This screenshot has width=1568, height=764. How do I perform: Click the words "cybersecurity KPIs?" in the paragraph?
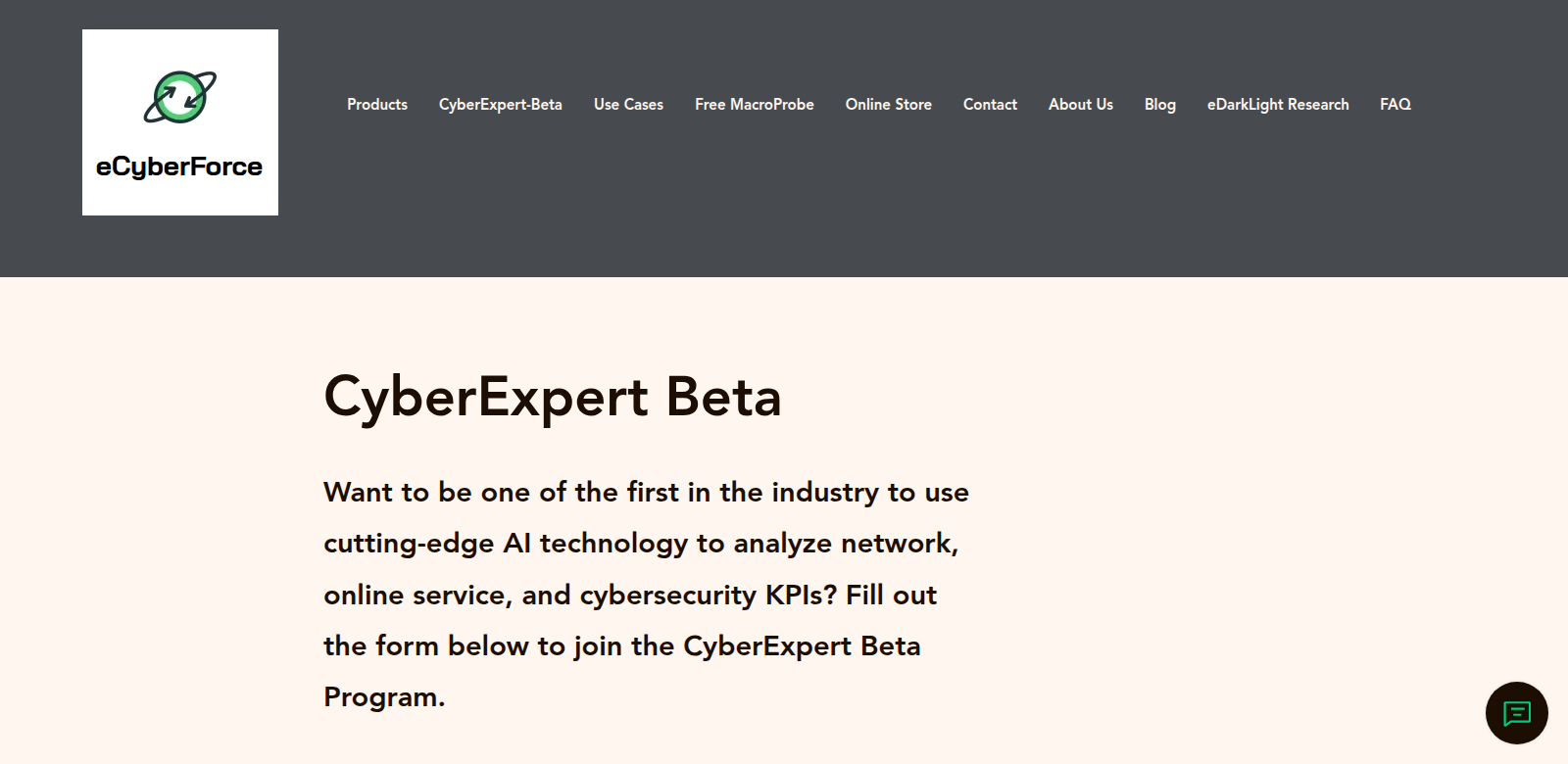[x=708, y=596]
